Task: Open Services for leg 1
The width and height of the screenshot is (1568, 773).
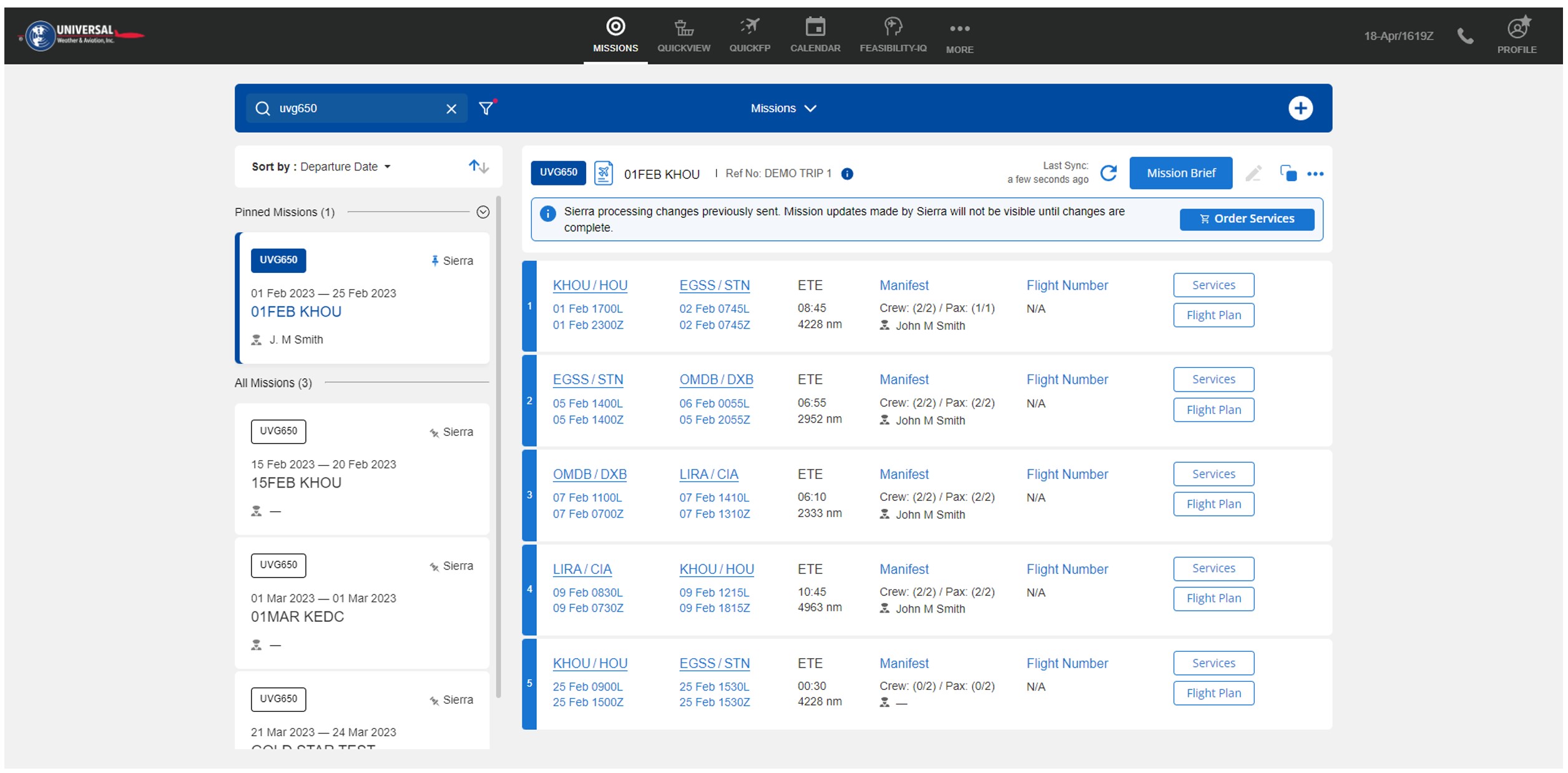Action: [x=1213, y=285]
